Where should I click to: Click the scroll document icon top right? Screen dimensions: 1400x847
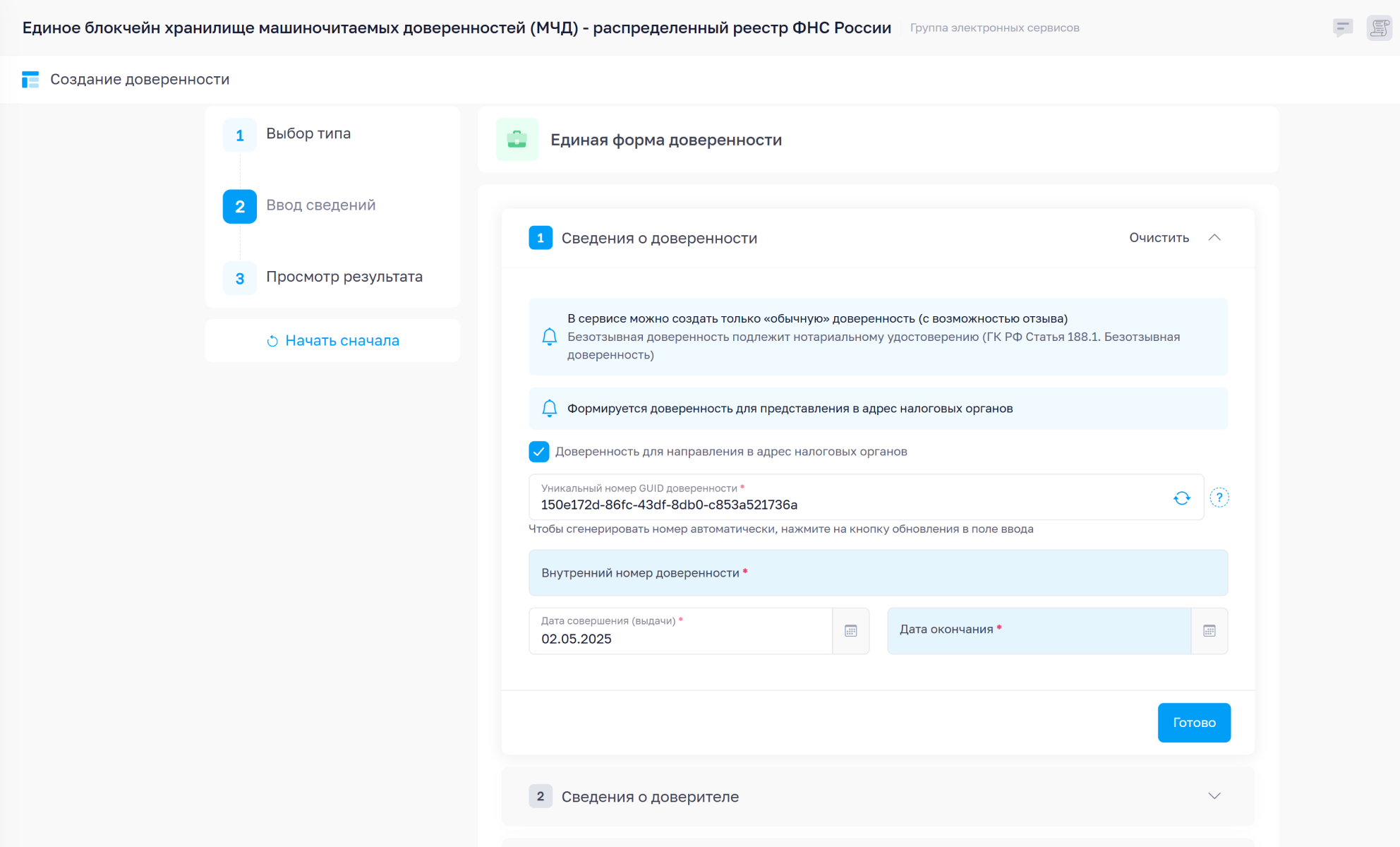[x=1379, y=28]
